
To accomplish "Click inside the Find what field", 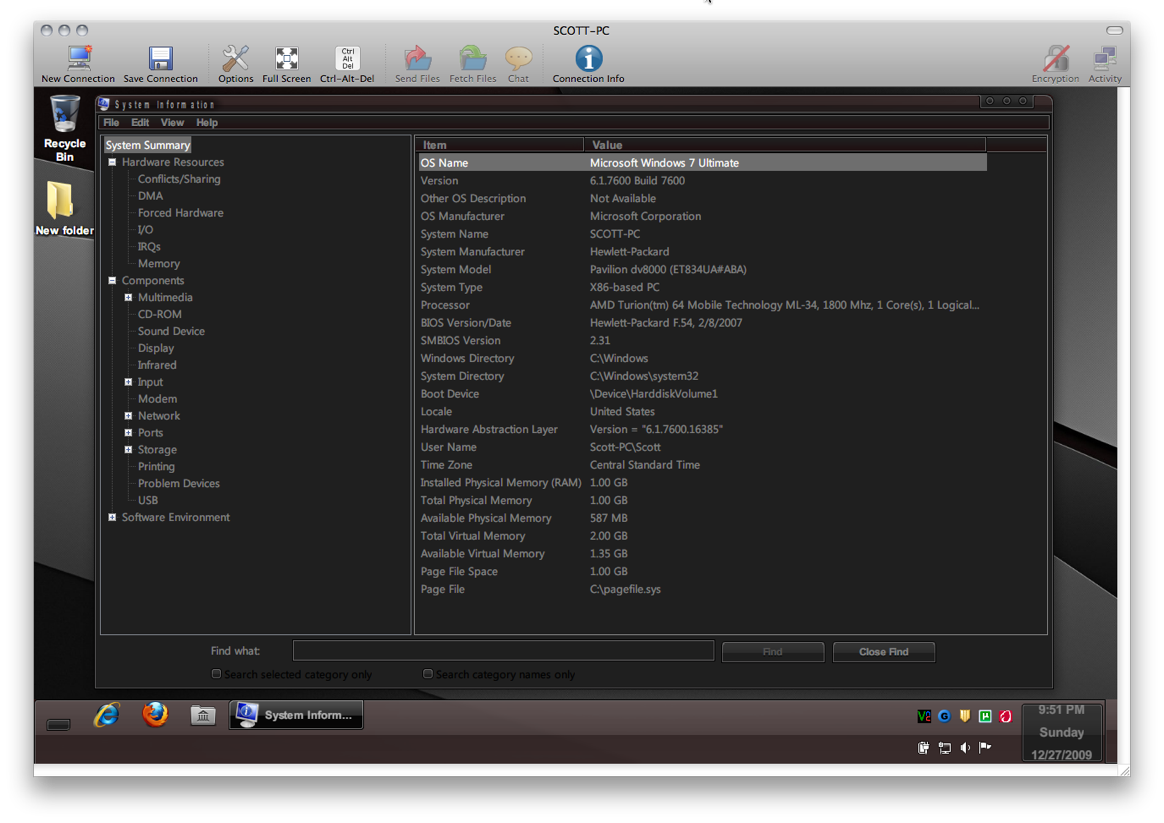I will pyautogui.click(x=502, y=650).
